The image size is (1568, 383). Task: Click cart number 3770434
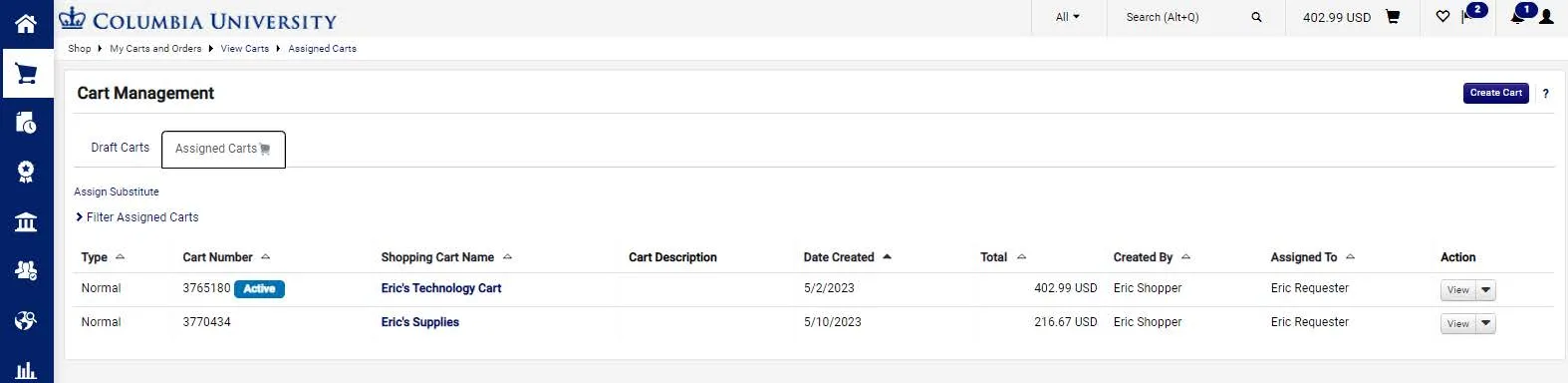click(x=206, y=322)
